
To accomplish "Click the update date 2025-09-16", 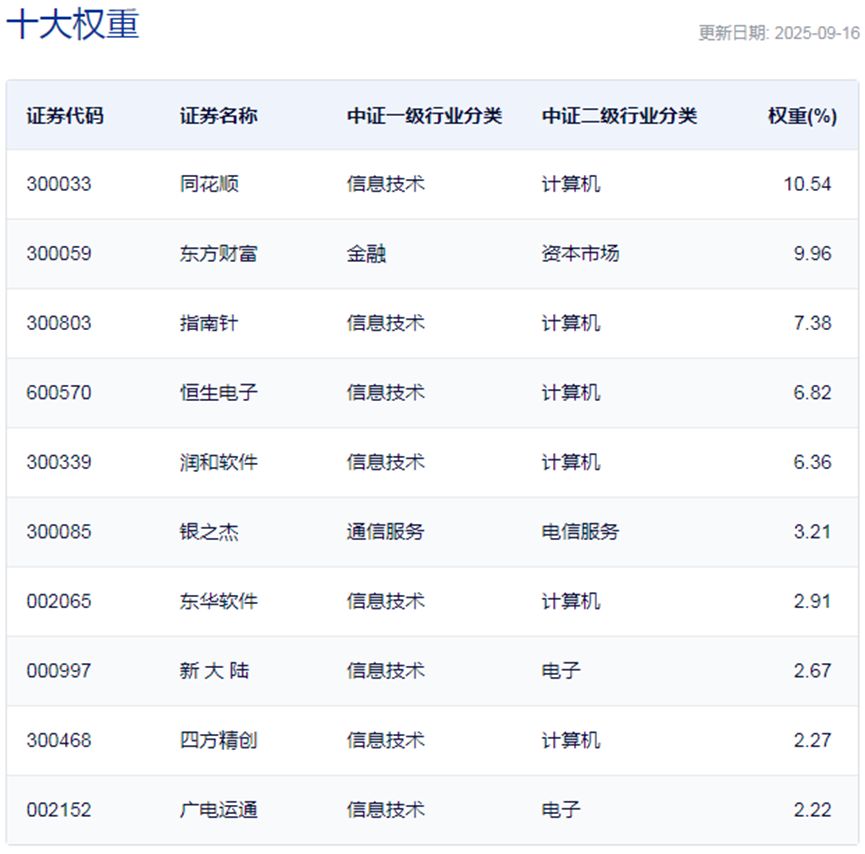I will tap(817, 33).
